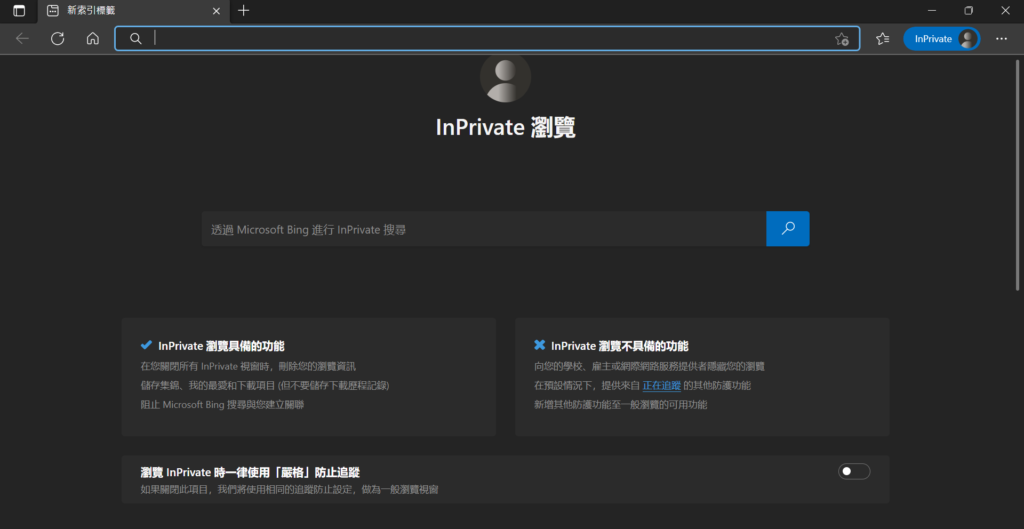The width and height of the screenshot is (1024, 529).
Task: Click text 阻止 Microsoft Bing 搜尋與您建立關聯
Action: point(222,404)
